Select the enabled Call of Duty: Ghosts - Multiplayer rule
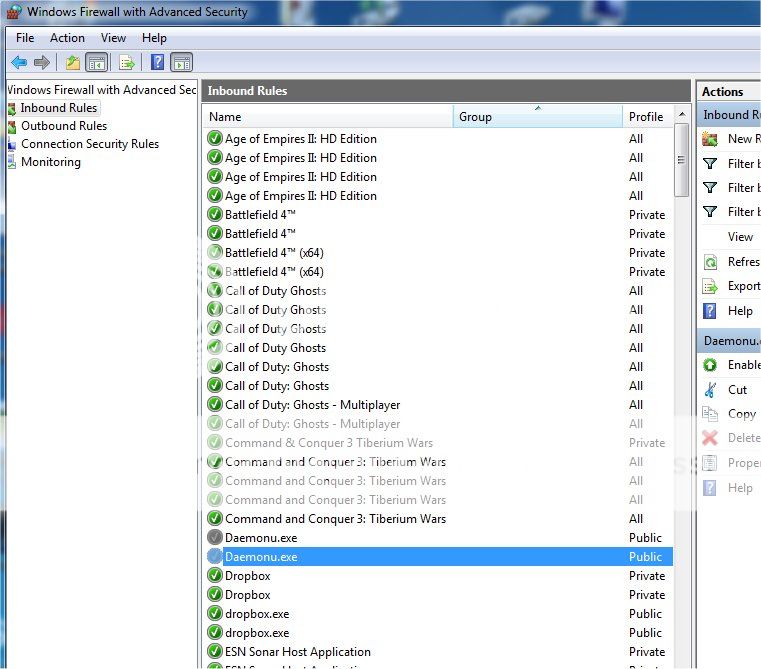Viewport: 761px width, 669px height. click(x=312, y=405)
